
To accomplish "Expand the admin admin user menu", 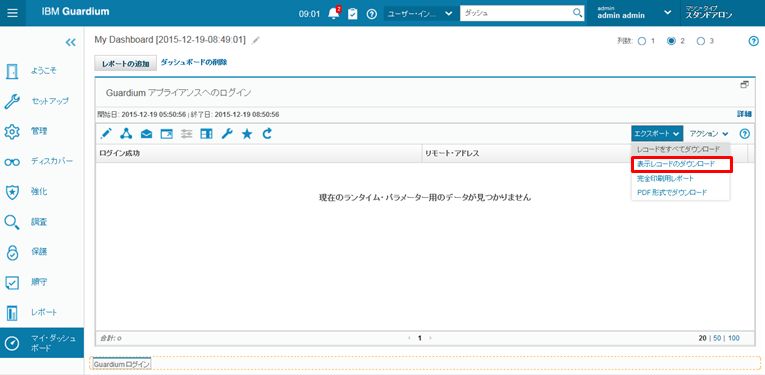I will (x=667, y=14).
